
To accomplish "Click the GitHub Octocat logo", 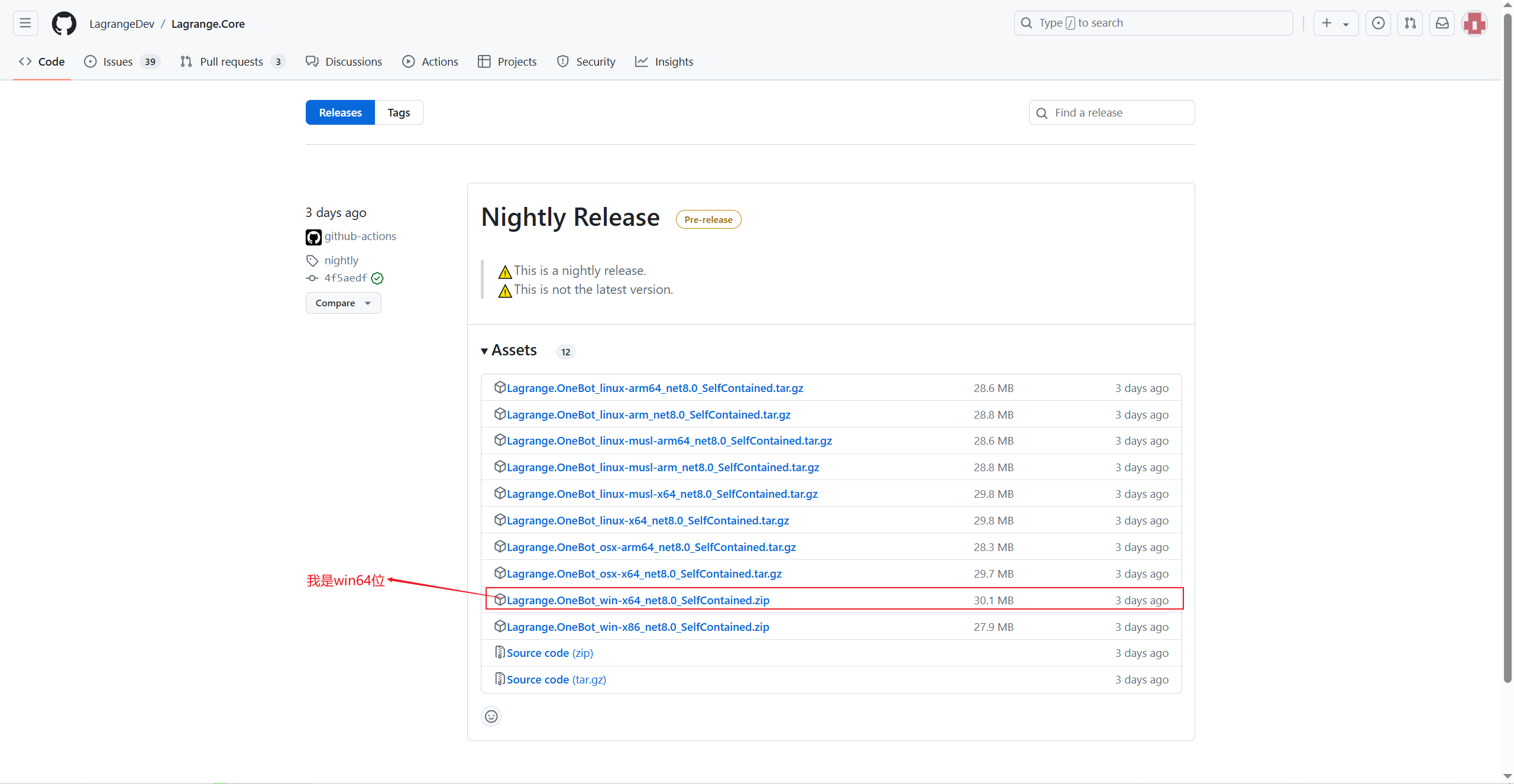I will [64, 24].
